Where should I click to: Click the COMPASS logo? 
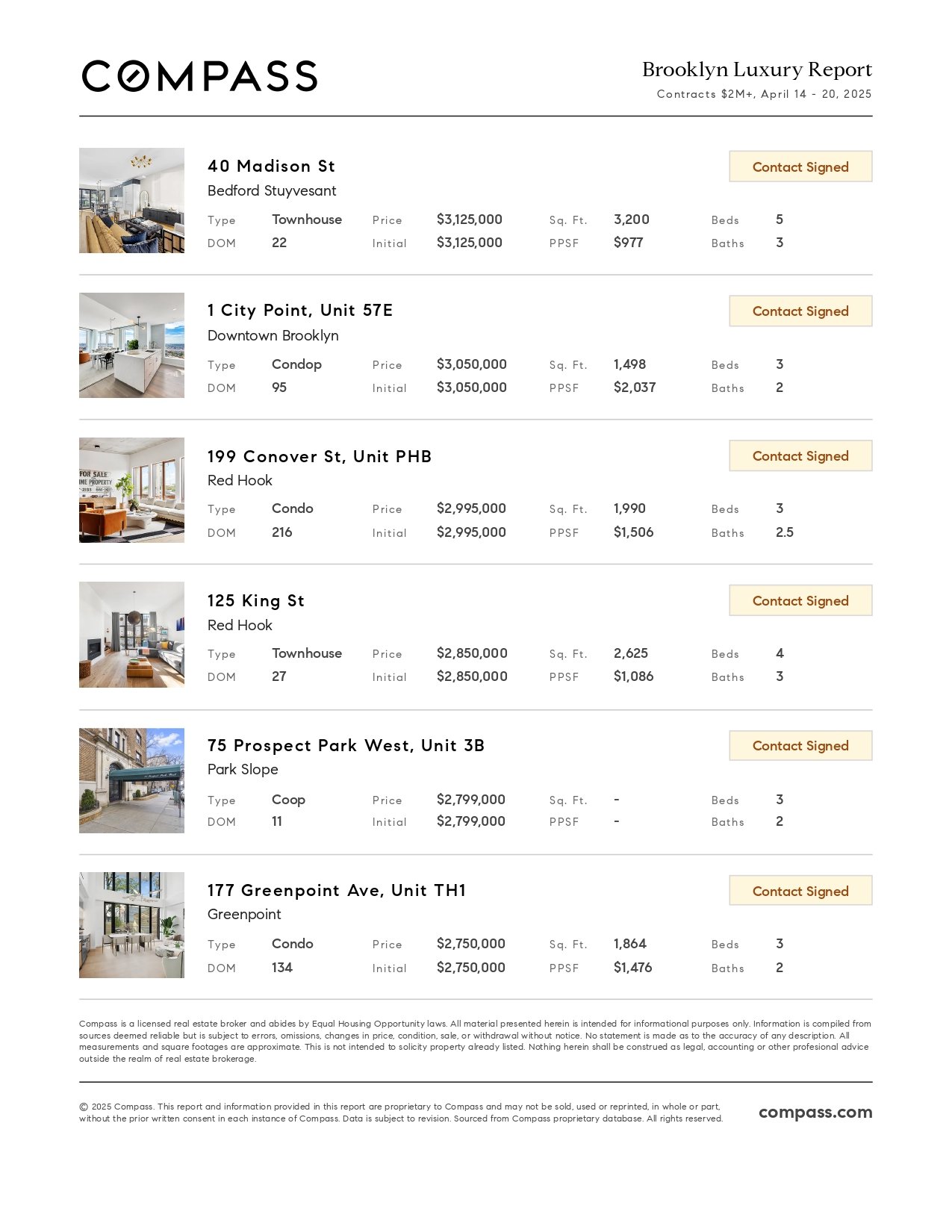[x=199, y=76]
